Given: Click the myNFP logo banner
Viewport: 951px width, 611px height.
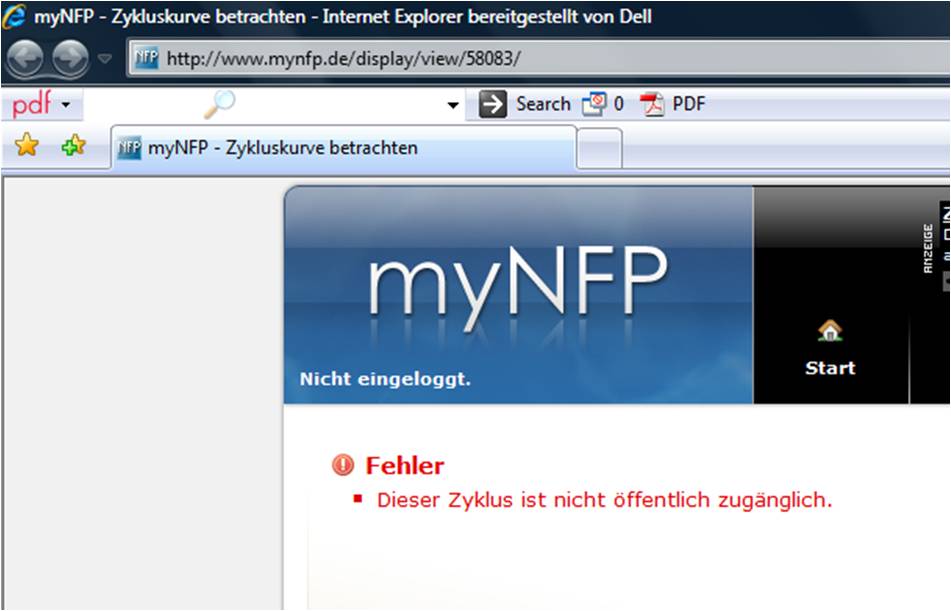Looking at the screenshot, I should pyautogui.click(x=517, y=290).
